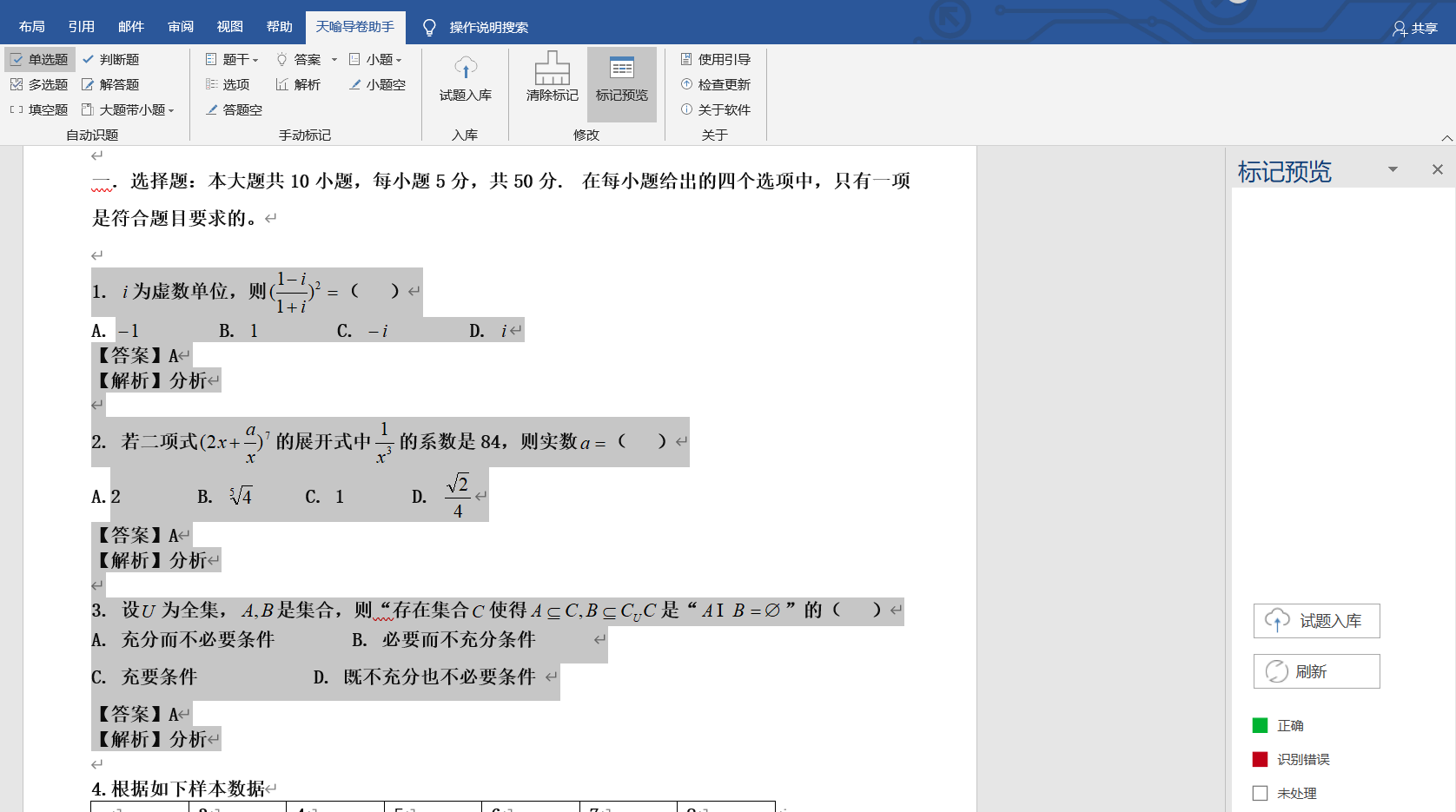
Task: Check the 未处理 legend box
Action: point(1260,793)
